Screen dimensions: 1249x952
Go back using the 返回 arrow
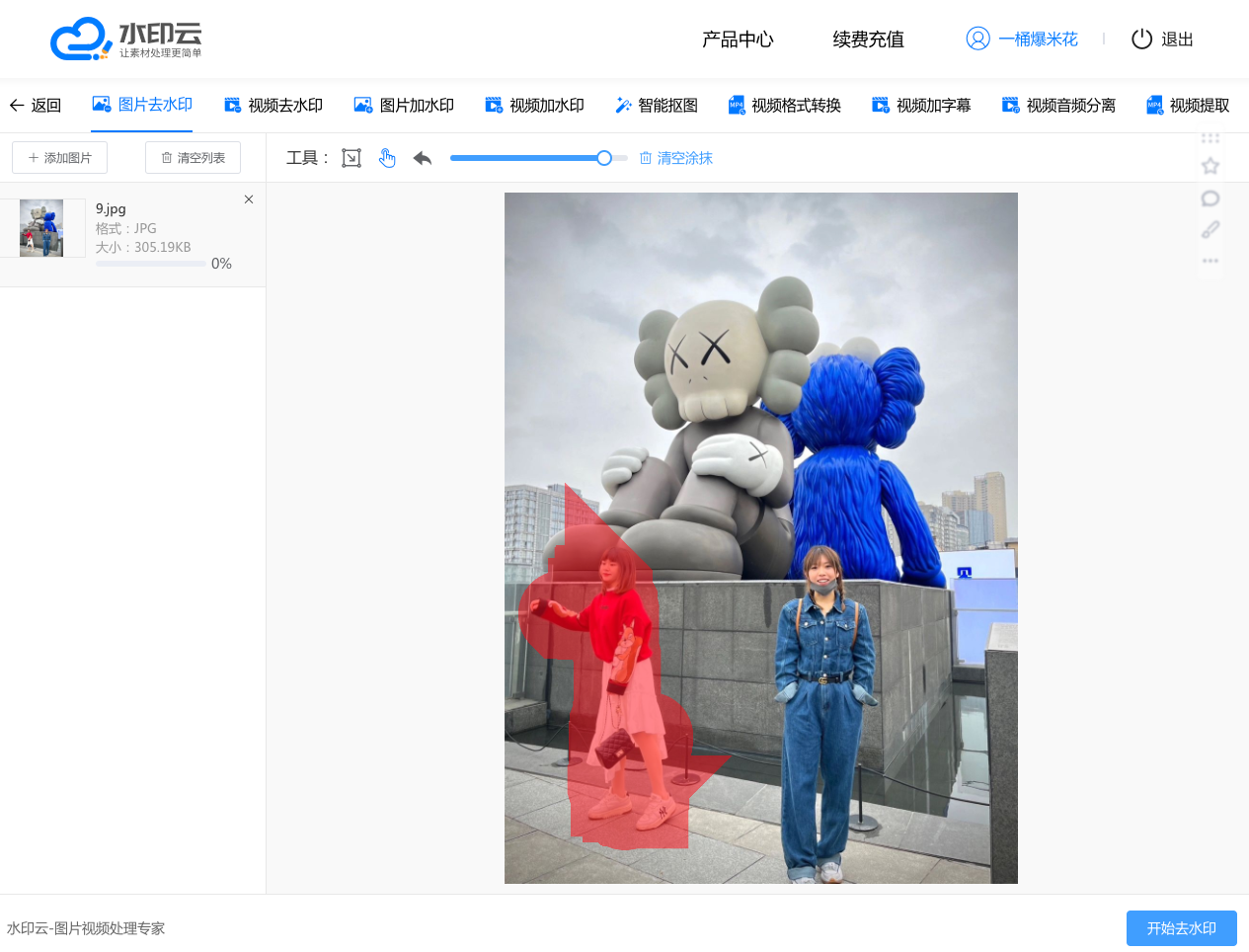[x=36, y=106]
